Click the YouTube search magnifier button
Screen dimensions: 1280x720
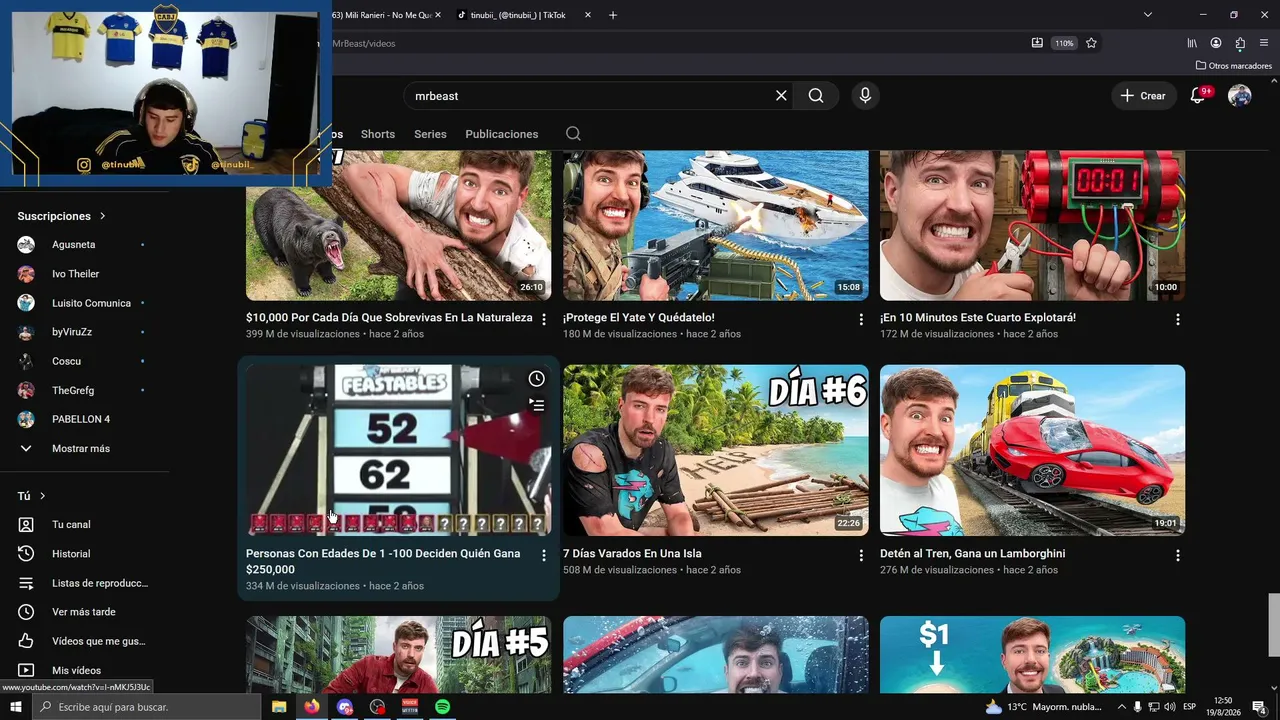click(x=816, y=96)
